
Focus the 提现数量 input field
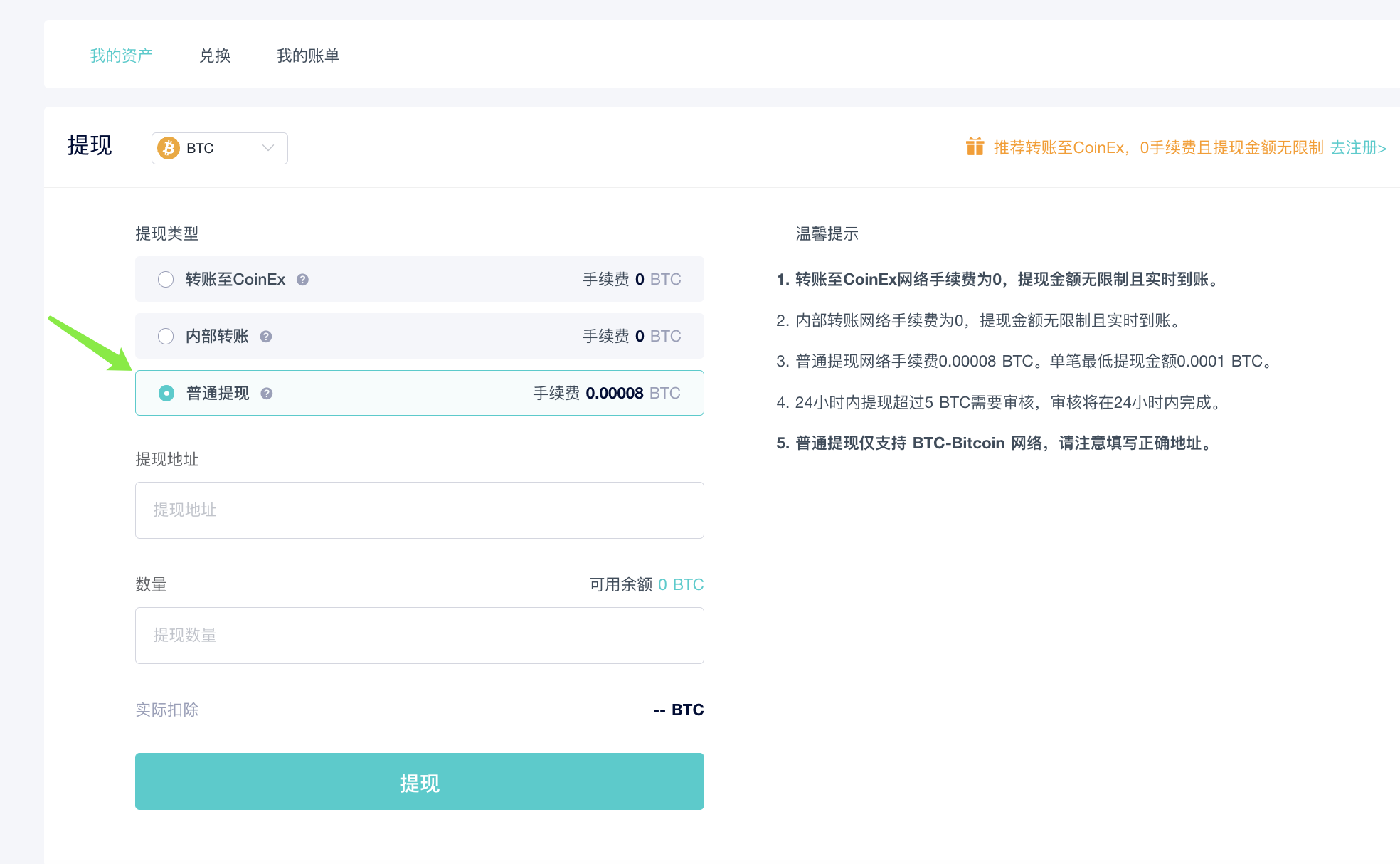420,636
